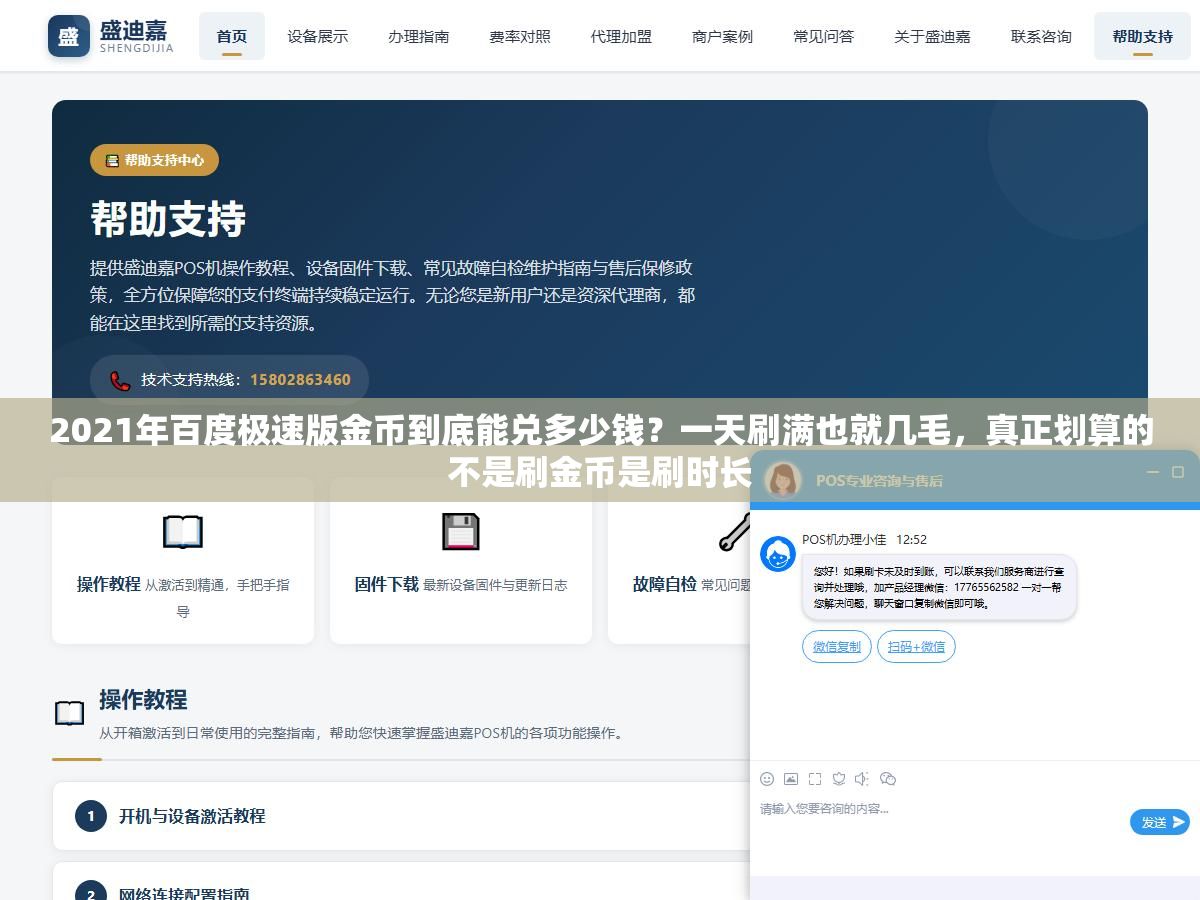This screenshot has height=900, width=1200.
Task: Click the 操作教程 book icon card
Action: pyautogui.click(x=183, y=532)
